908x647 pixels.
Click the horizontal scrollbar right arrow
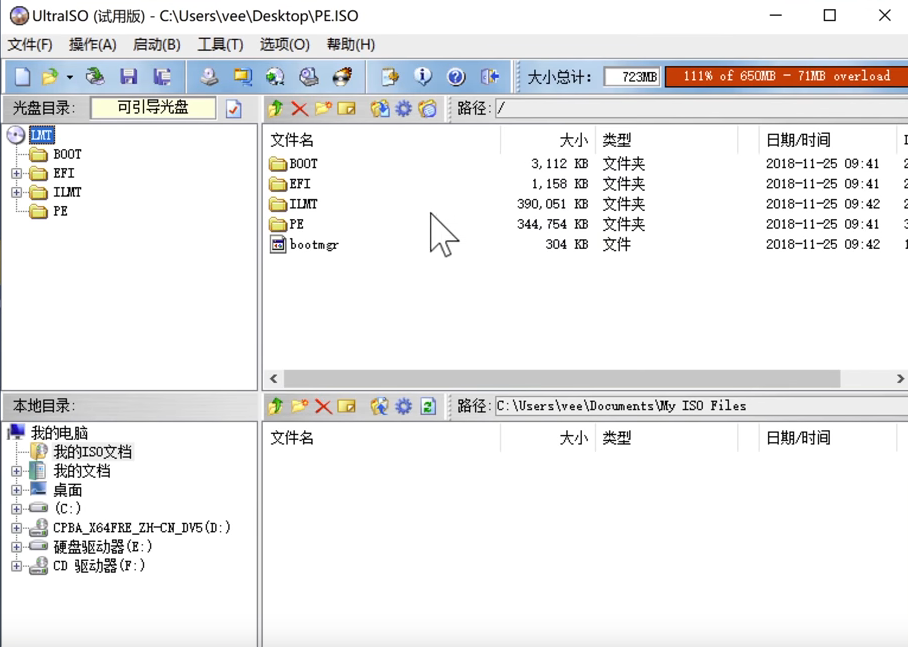[x=900, y=379]
